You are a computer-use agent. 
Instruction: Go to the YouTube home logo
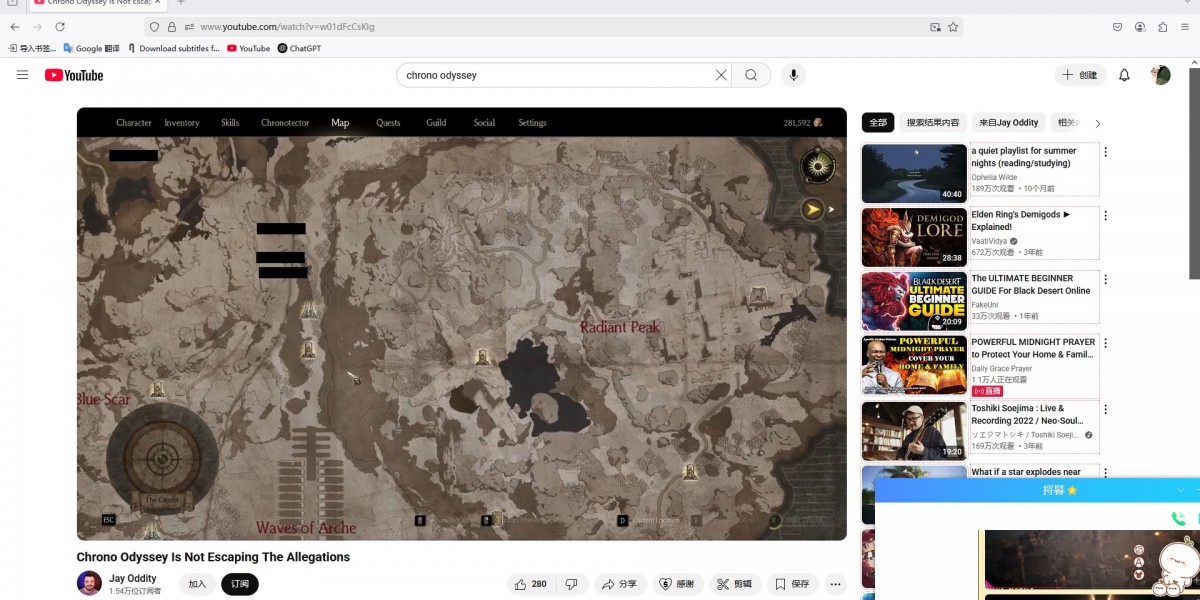(x=74, y=75)
